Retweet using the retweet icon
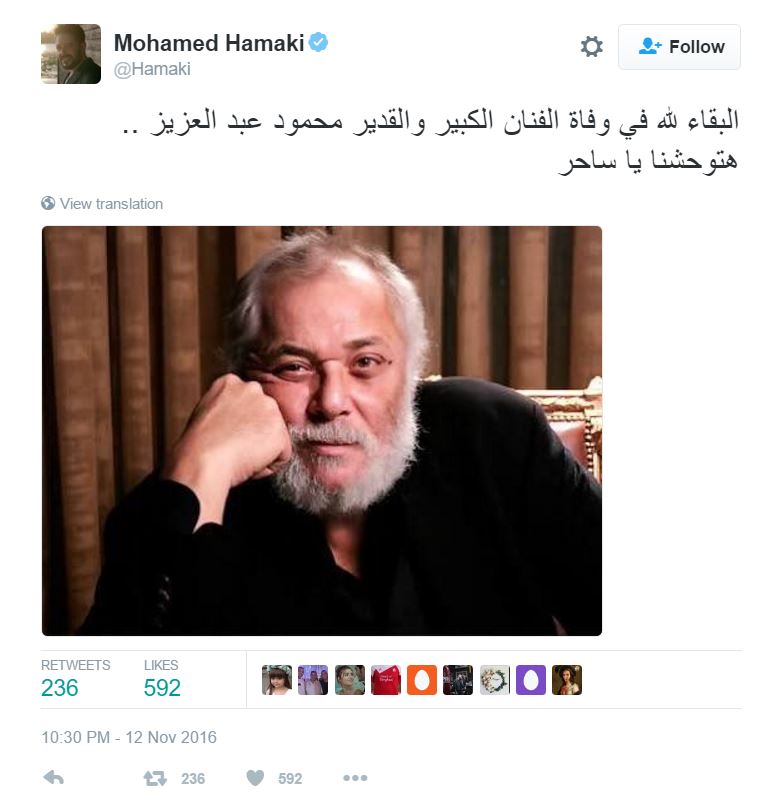 pos(155,778)
